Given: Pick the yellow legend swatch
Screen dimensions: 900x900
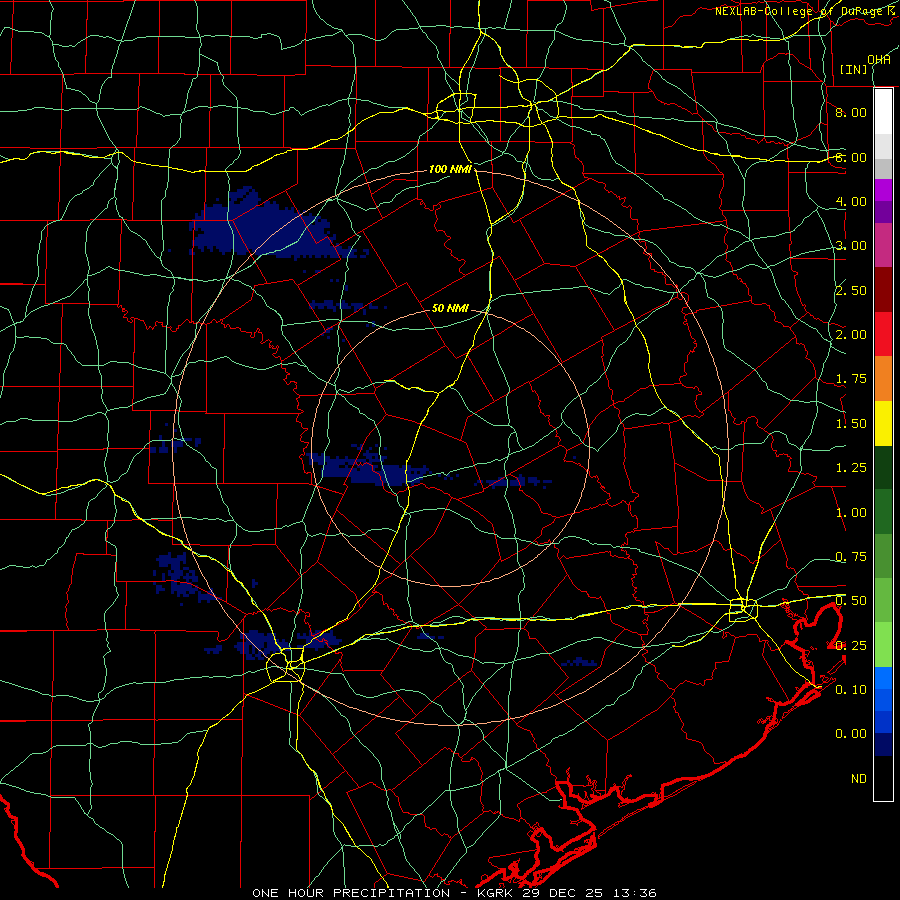Looking at the screenshot, I should tap(883, 424).
